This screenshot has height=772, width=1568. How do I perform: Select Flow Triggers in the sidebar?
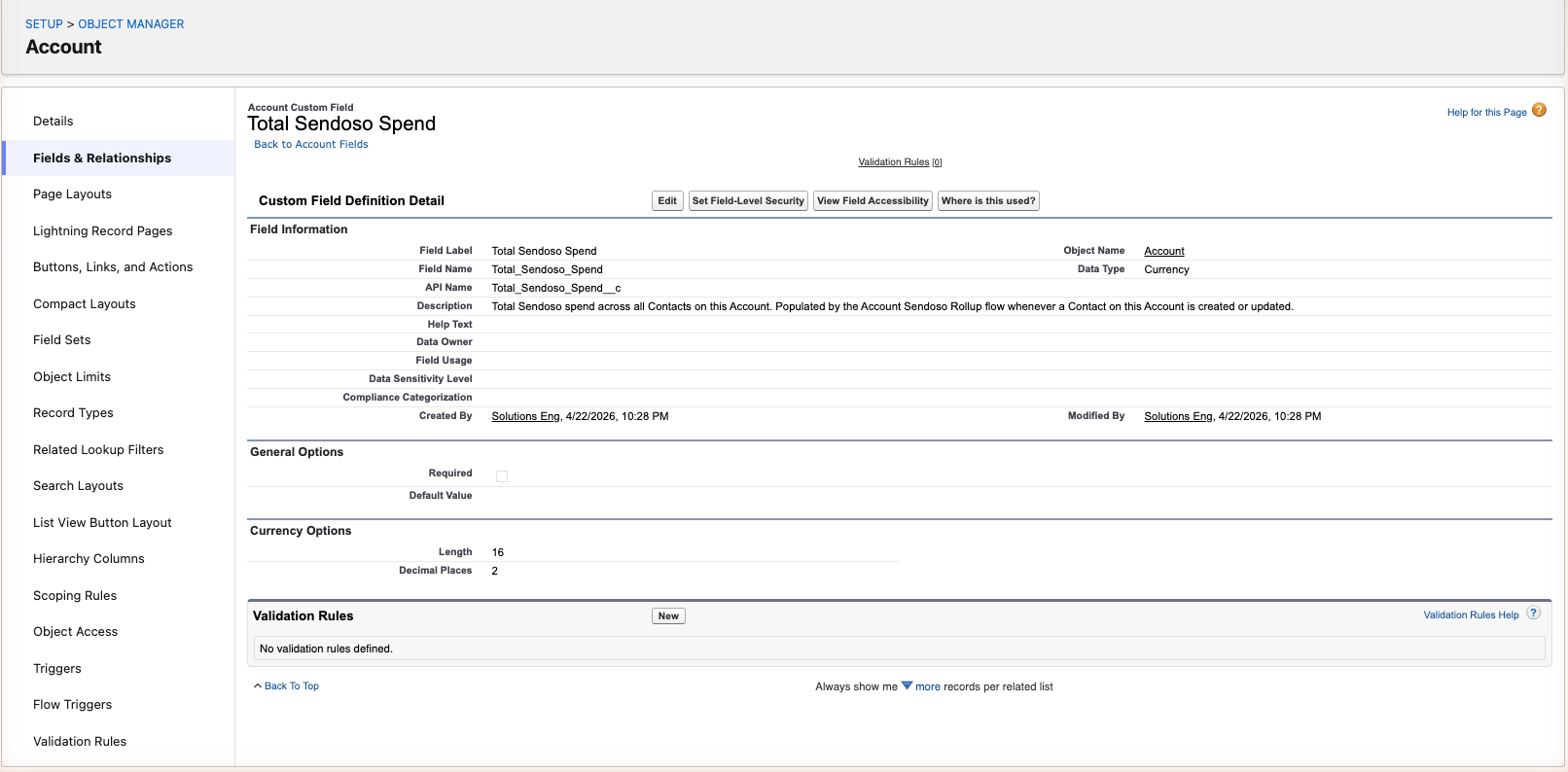(x=72, y=705)
